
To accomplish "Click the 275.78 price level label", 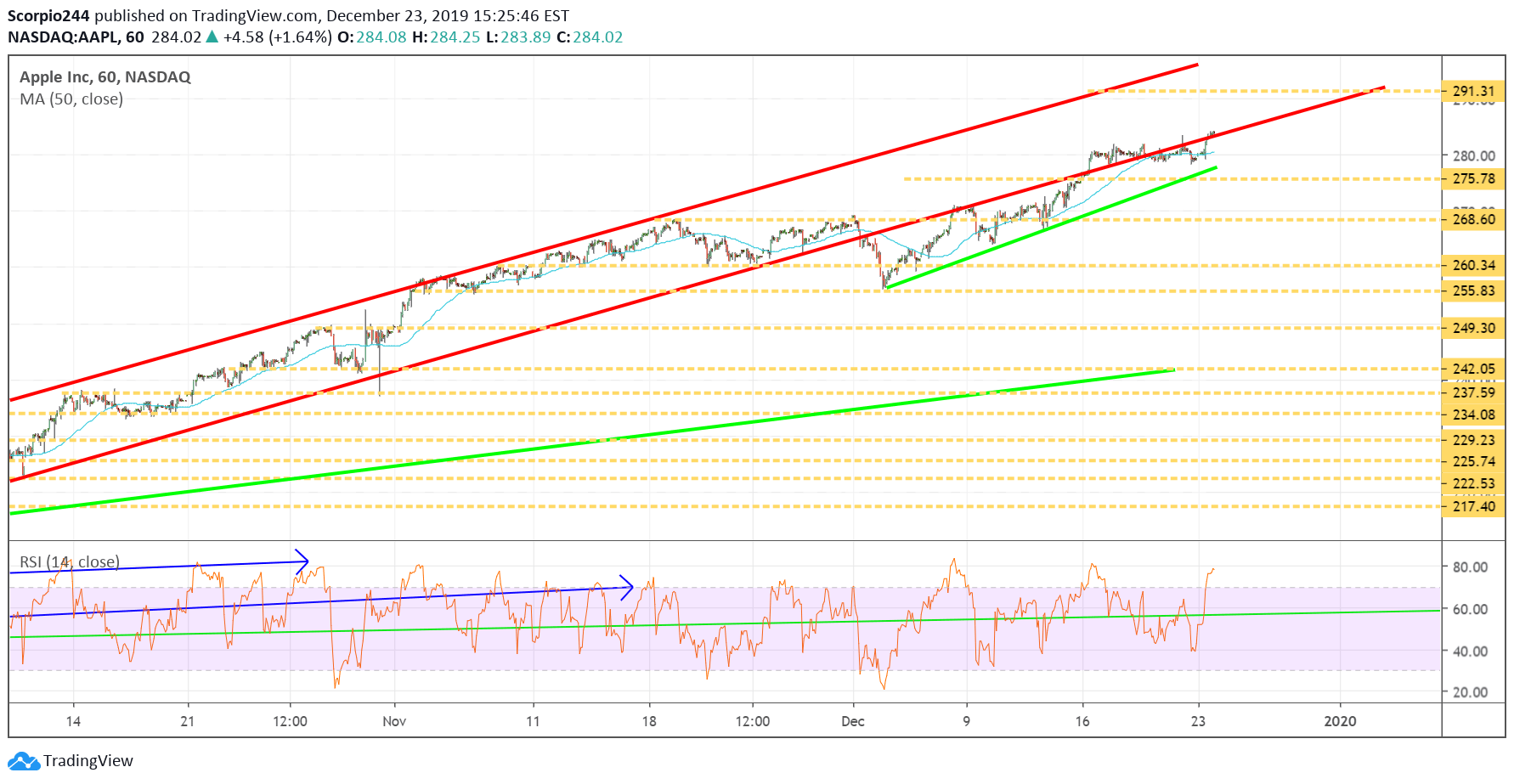I will click(1473, 178).
